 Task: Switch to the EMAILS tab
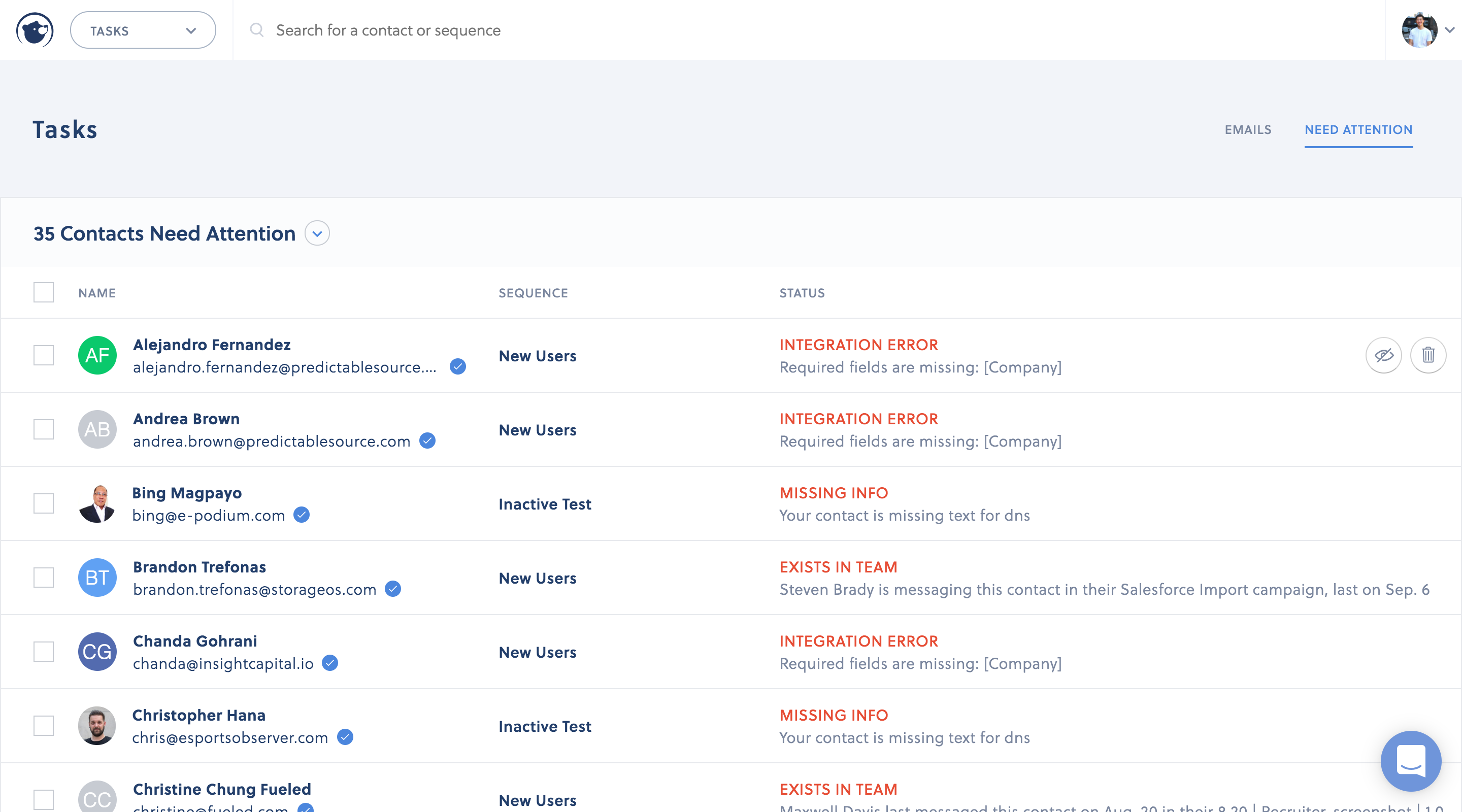pos(1247,130)
